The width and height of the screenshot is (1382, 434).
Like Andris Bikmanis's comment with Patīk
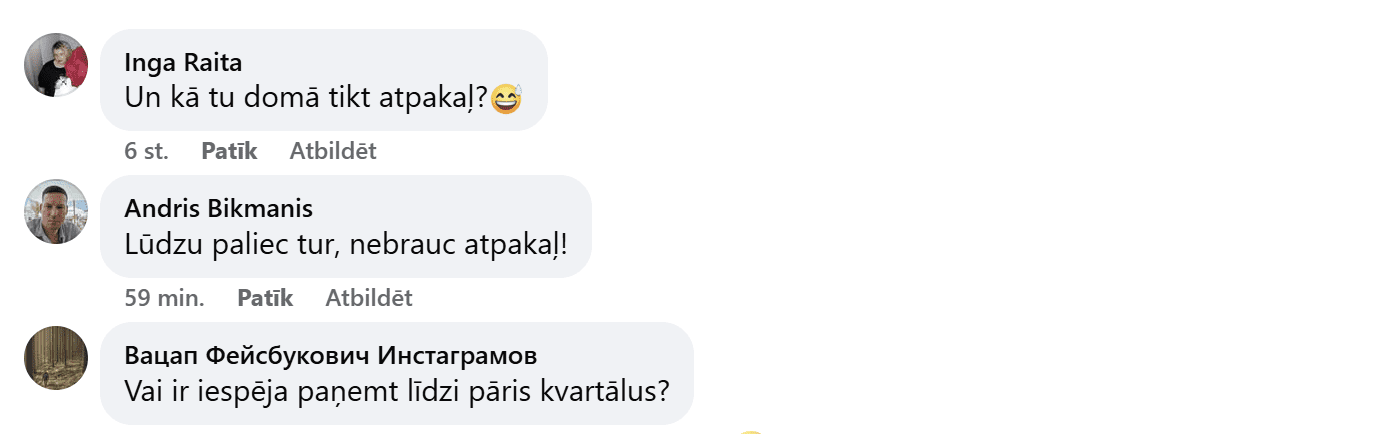click(265, 298)
